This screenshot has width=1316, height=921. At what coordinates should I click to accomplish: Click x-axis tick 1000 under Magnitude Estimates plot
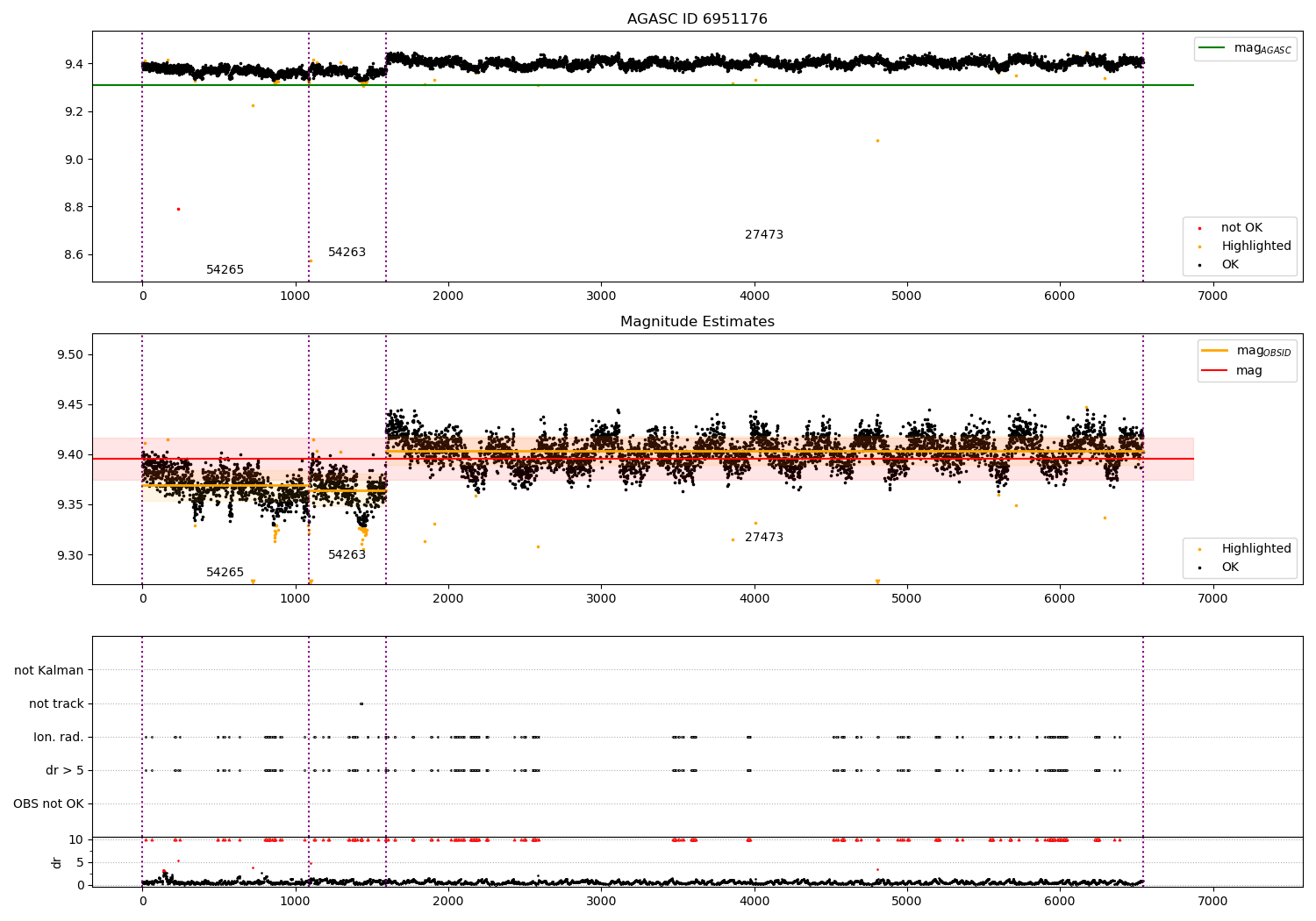[x=296, y=599]
